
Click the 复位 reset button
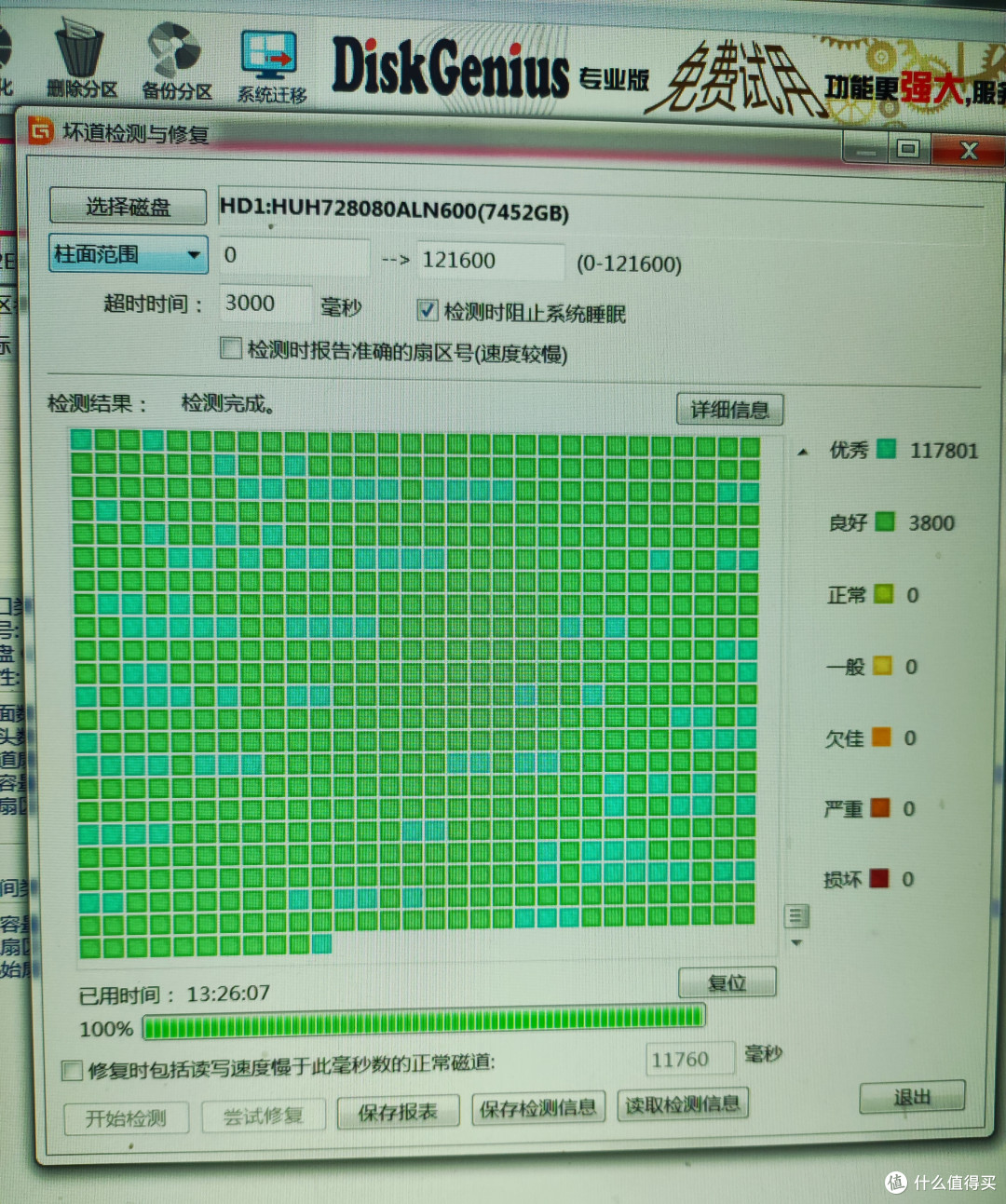click(x=727, y=982)
